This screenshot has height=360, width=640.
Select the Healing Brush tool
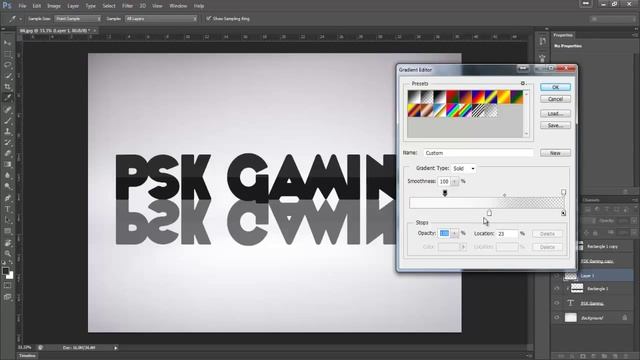(x=7, y=109)
